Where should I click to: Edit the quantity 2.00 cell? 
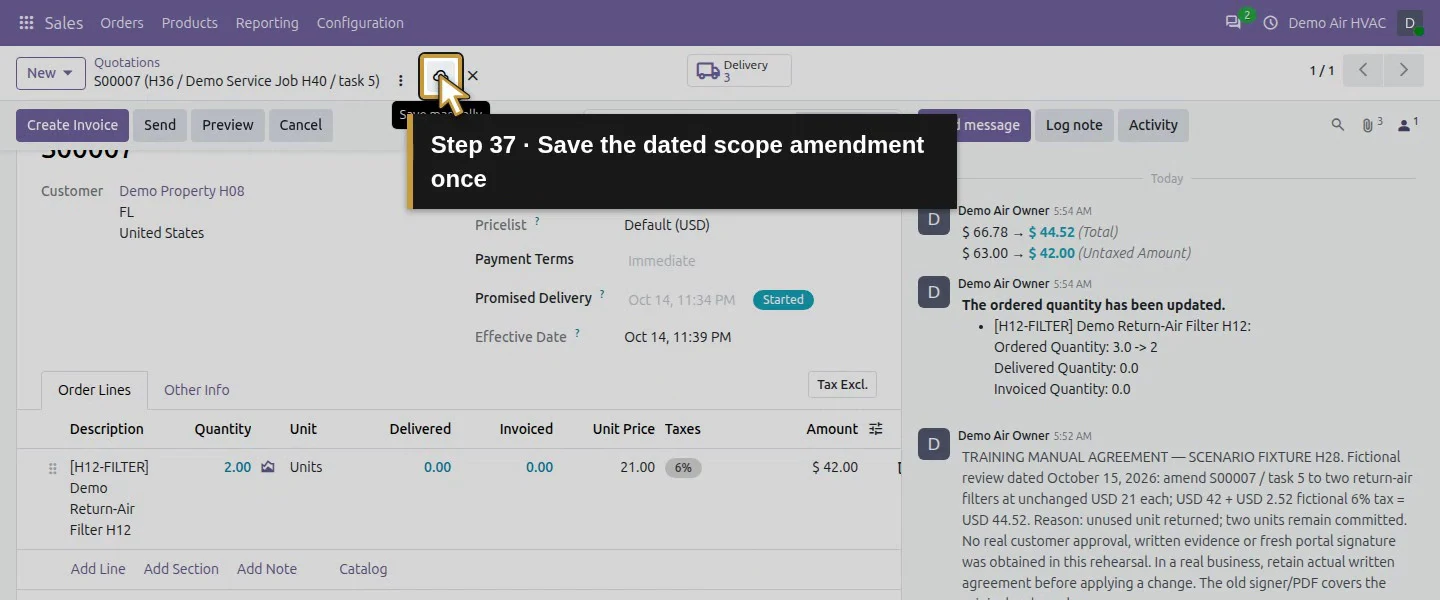click(238, 467)
